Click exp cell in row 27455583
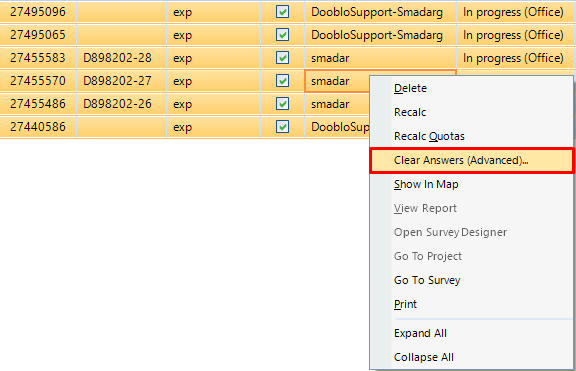The height and width of the screenshot is (371, 576). [214, 58]
